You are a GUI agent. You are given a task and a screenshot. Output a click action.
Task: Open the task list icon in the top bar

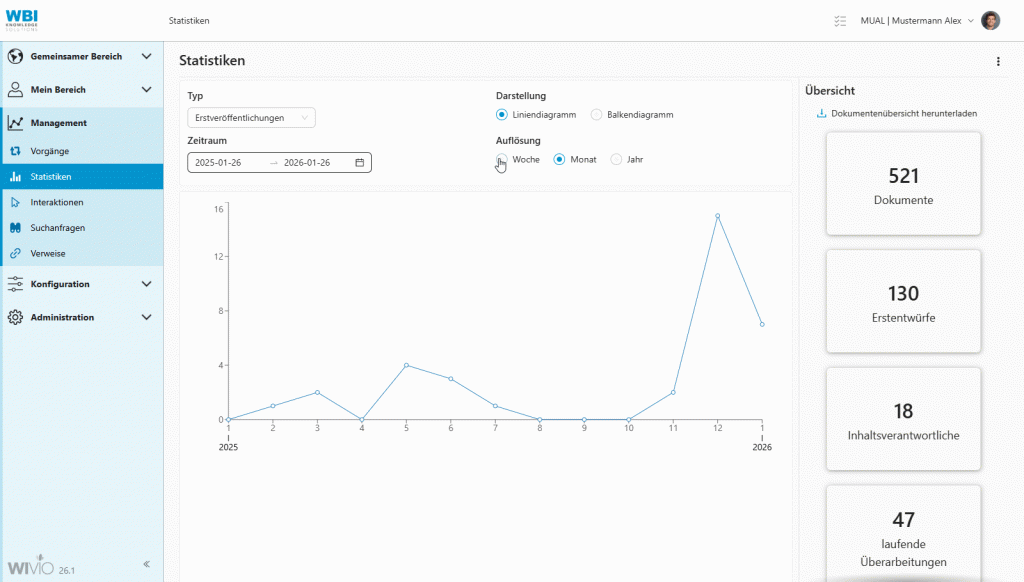pos(840,20)
